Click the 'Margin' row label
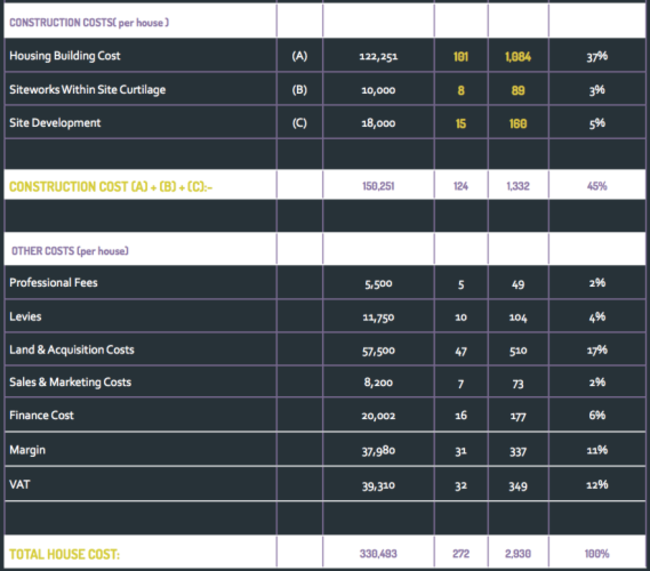The image size is (650, 571). point(27,450)
